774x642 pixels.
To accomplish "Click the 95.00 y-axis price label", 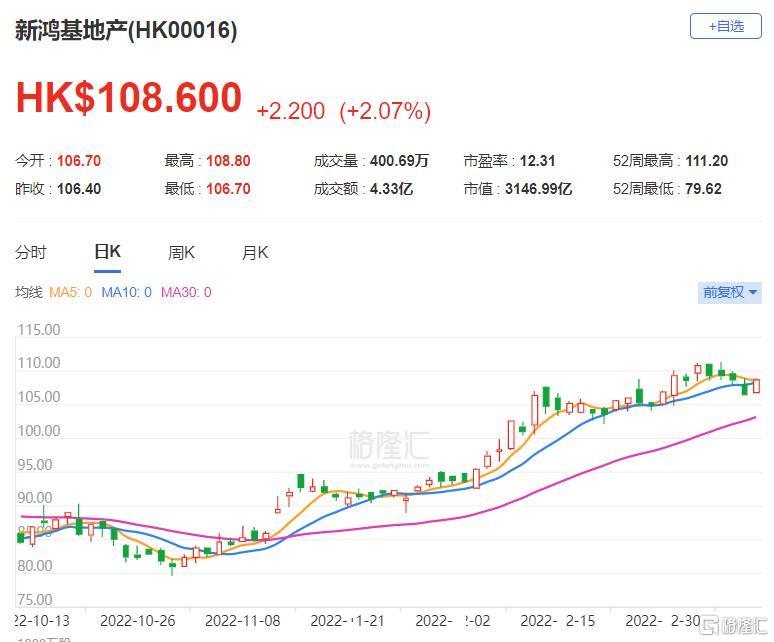I will (35, 465).
